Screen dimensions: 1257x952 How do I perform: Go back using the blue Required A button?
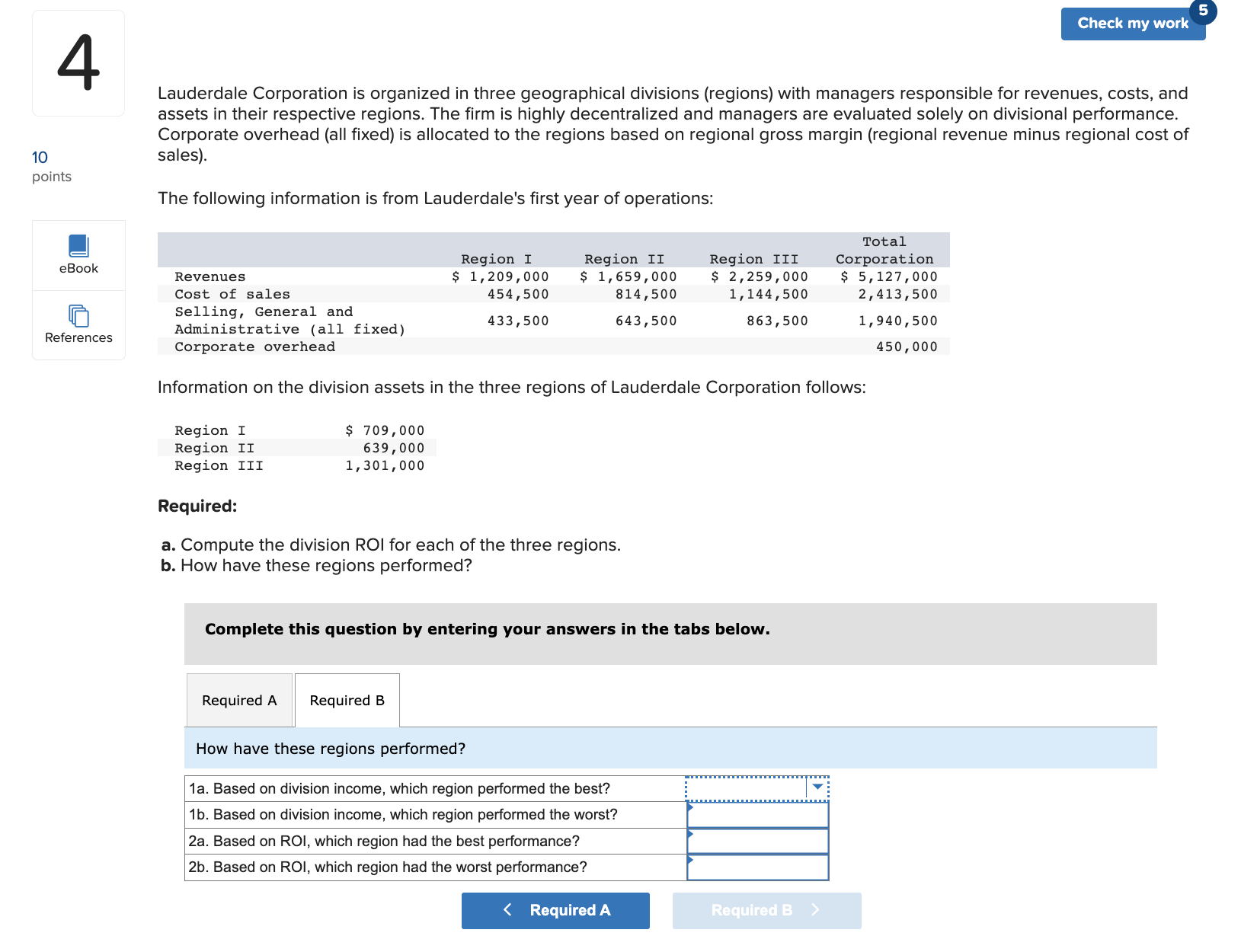555,910
